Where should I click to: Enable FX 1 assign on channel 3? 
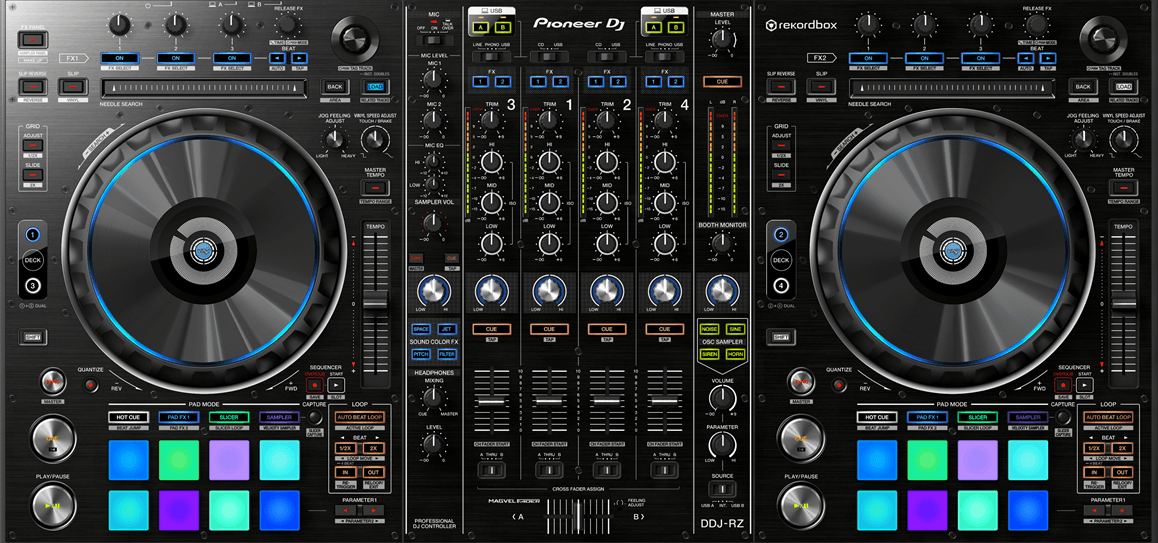tap(481, 81)
